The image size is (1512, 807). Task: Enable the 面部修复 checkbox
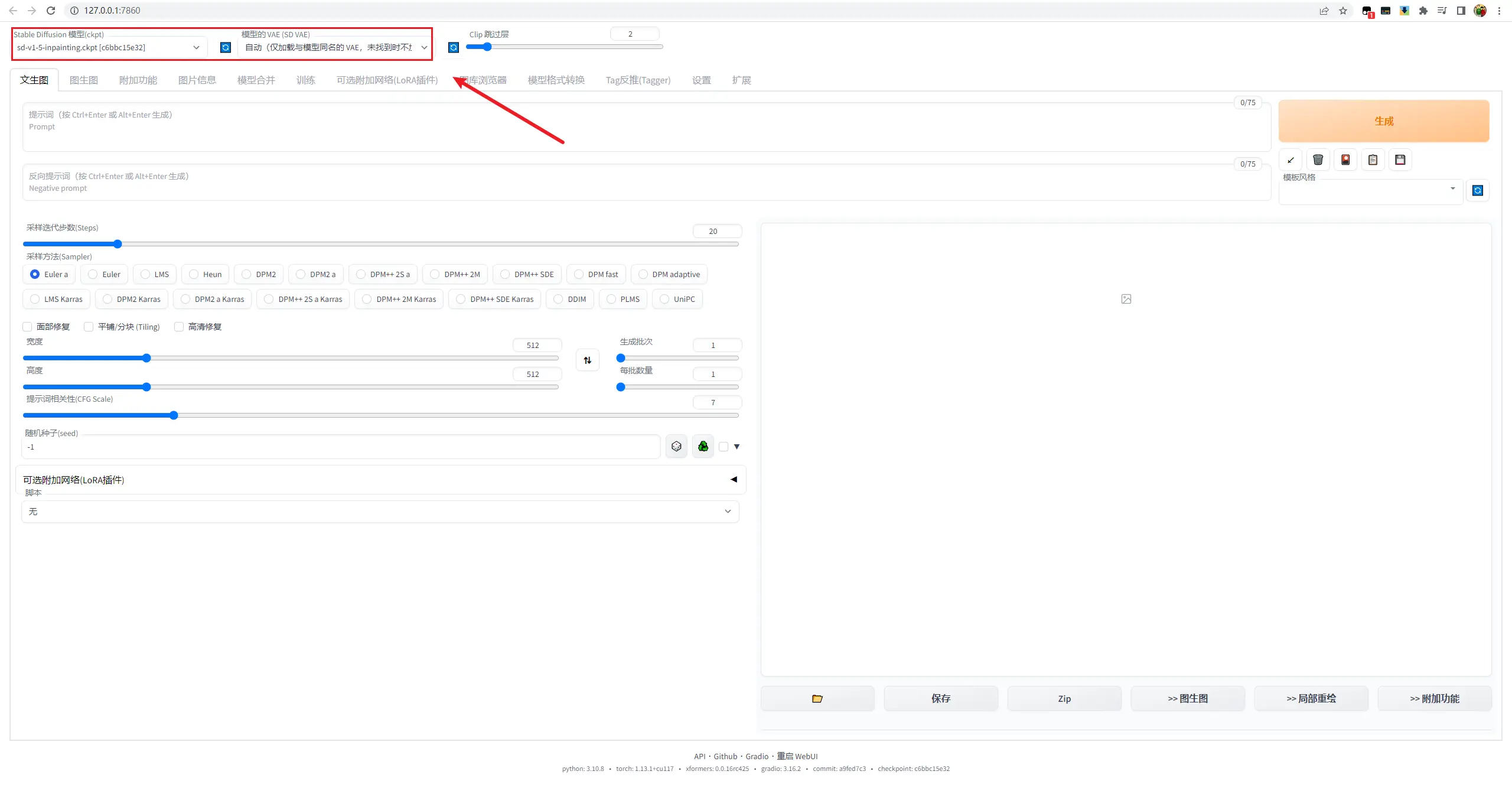(28, 327)
